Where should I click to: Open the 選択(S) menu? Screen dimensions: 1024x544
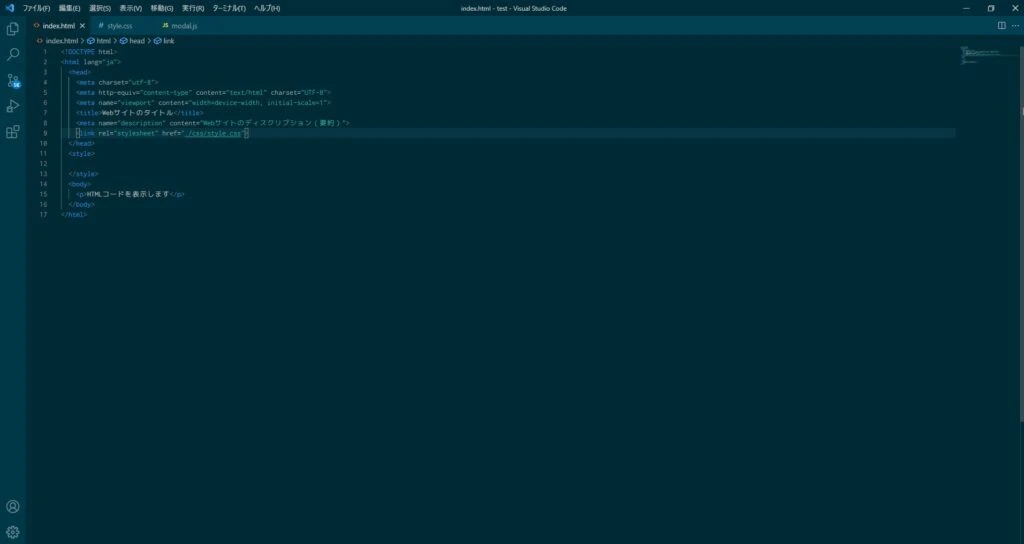pos(100,8)
